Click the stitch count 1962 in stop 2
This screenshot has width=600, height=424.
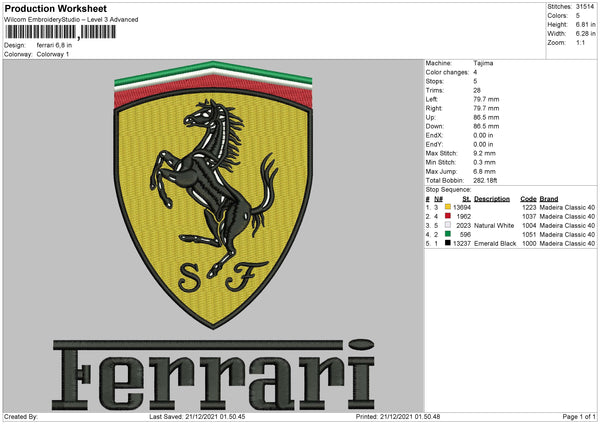(x=464, y=217)
